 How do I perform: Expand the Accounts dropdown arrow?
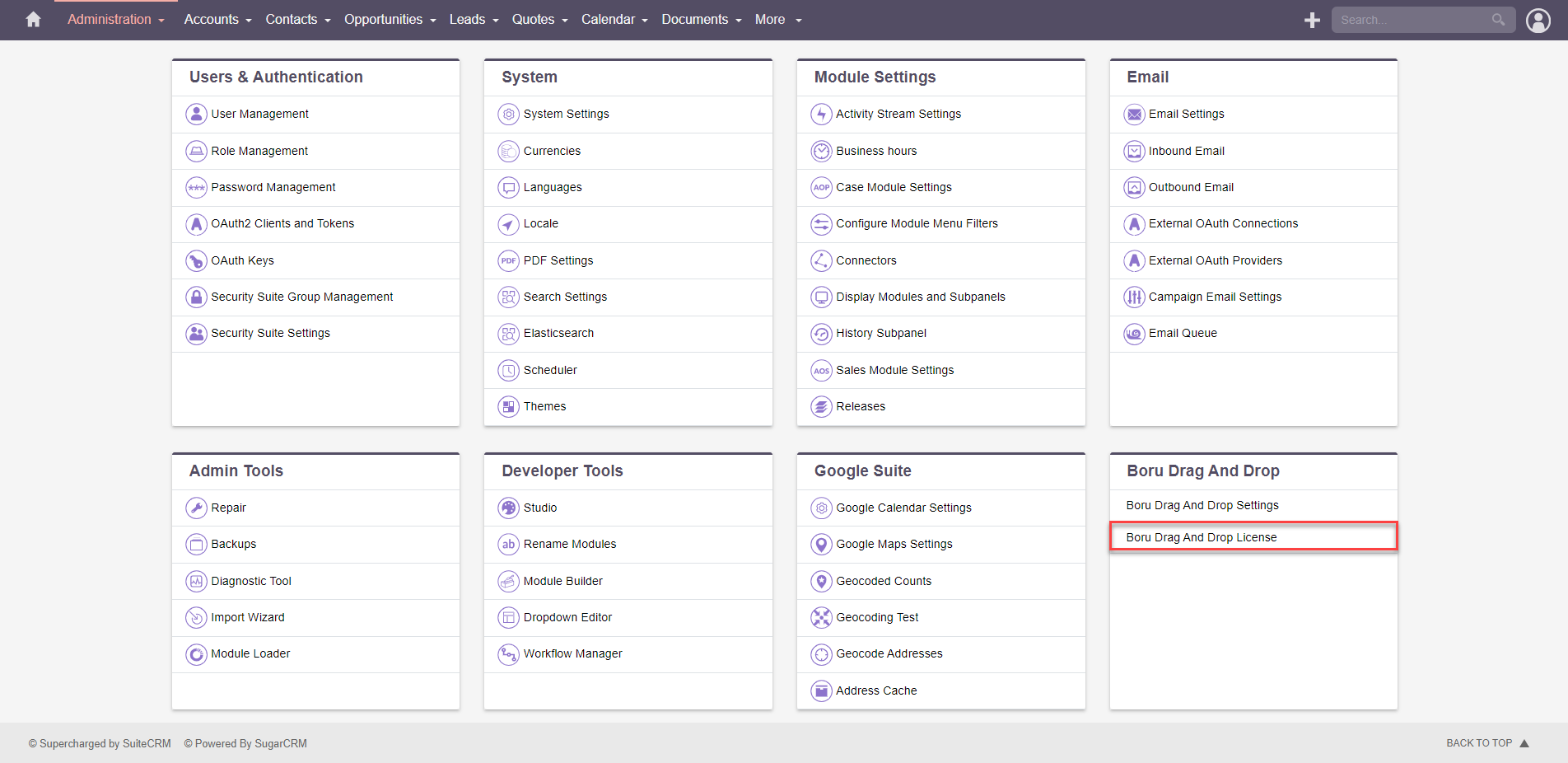pos(249,21)
